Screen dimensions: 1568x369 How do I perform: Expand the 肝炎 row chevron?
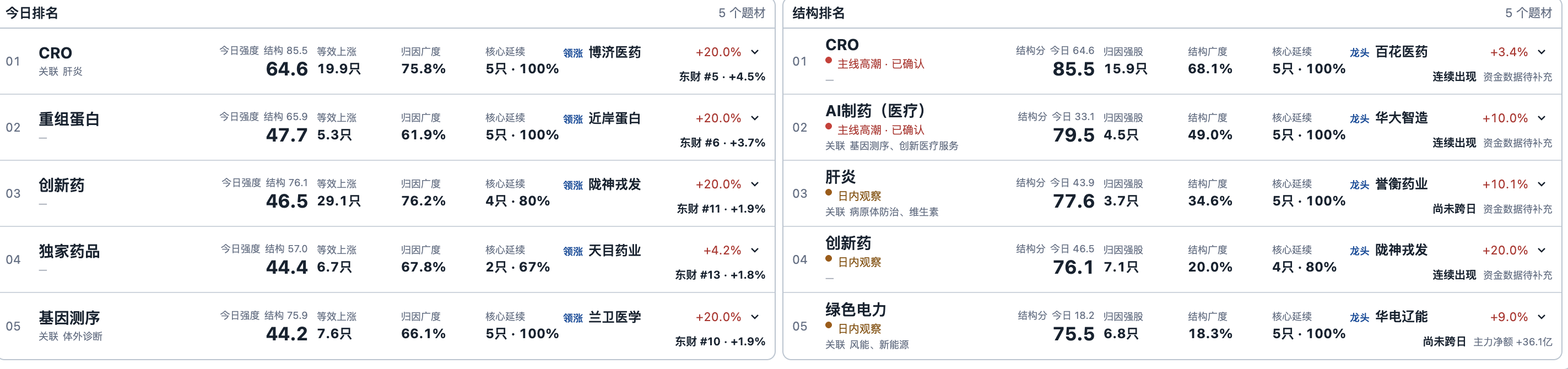pos(1542,184)
